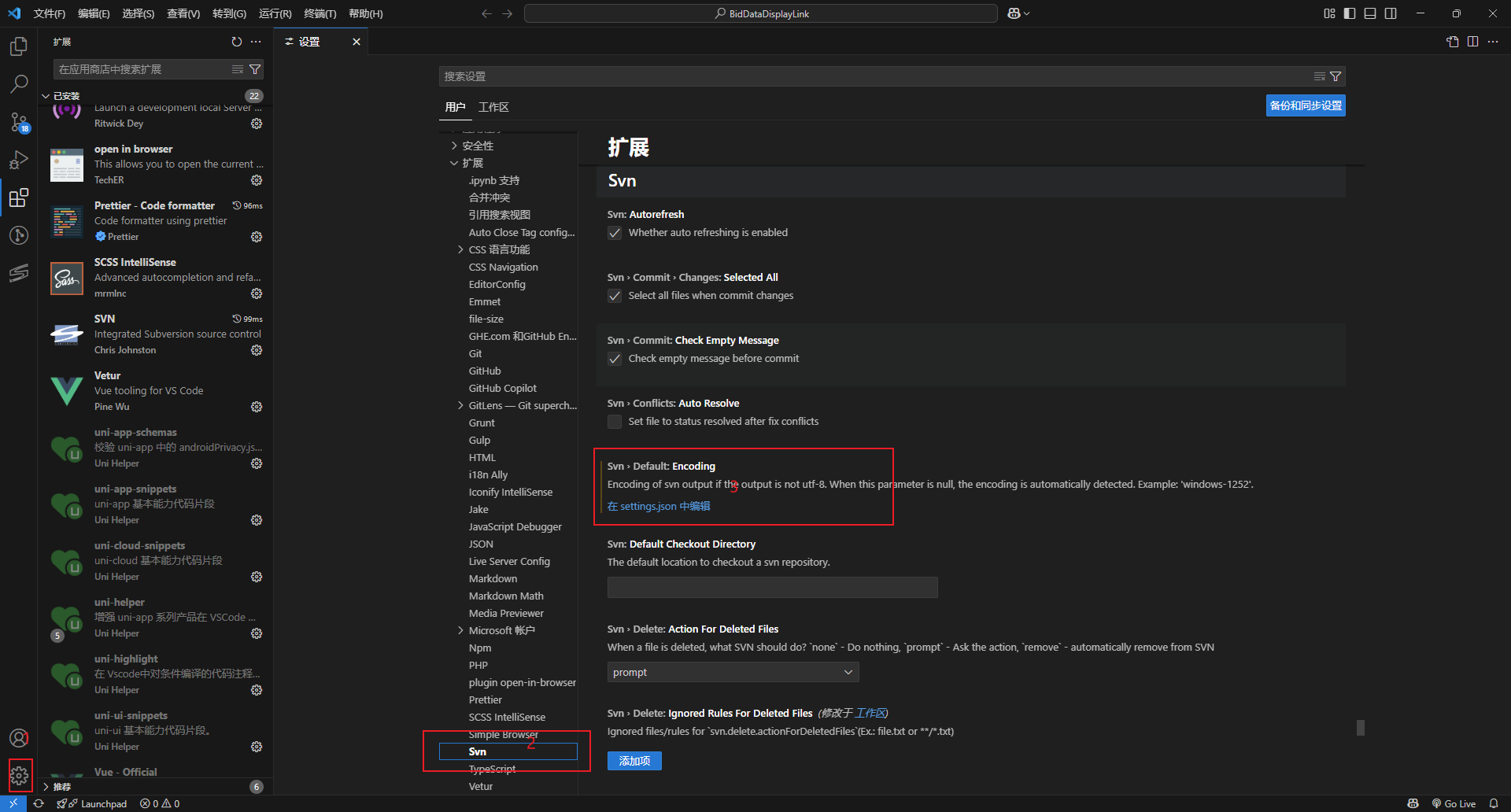Uncheck Check empty message before commit
The height and width of the screenshot is (812, 1511).
click(x=615, y=359)
